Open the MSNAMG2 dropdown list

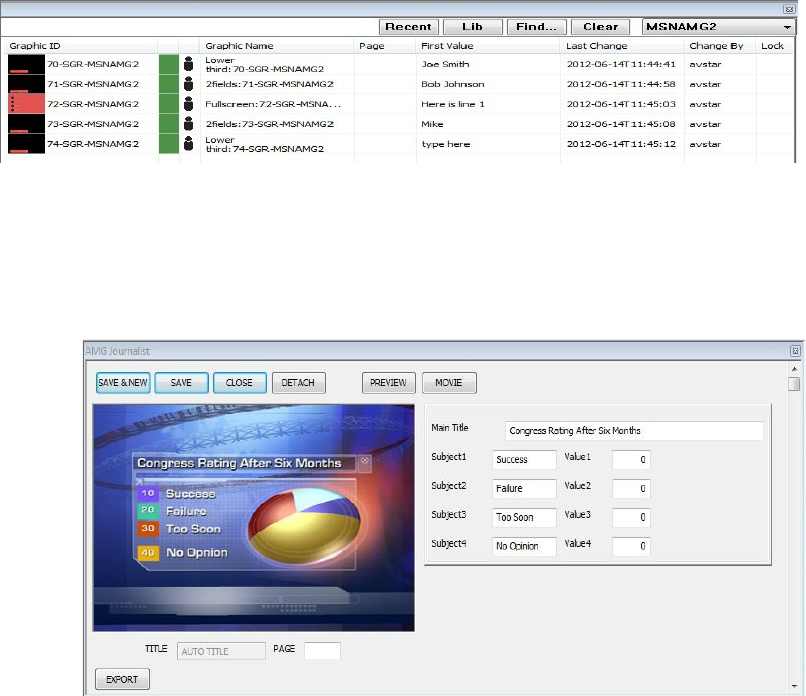pyautogui.click(x=718, y=27)
